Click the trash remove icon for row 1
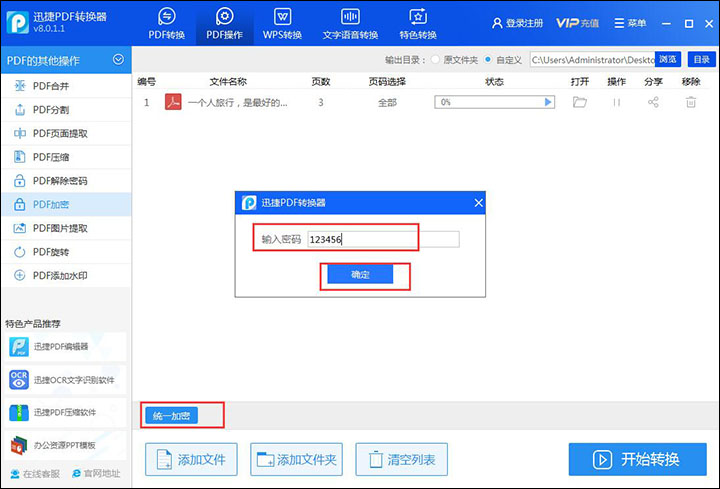Image resolution: width=720 pixels, height=489 pixels. click(691, 102)
